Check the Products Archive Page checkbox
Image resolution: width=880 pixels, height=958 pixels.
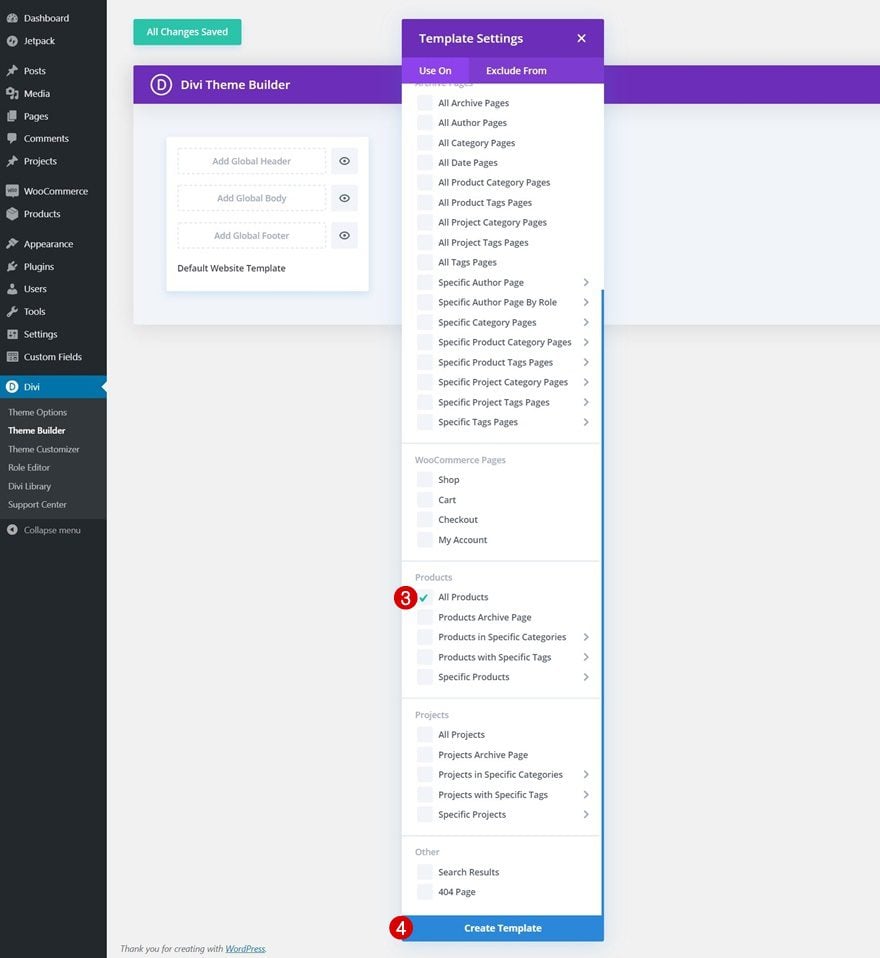coord(425,617)
